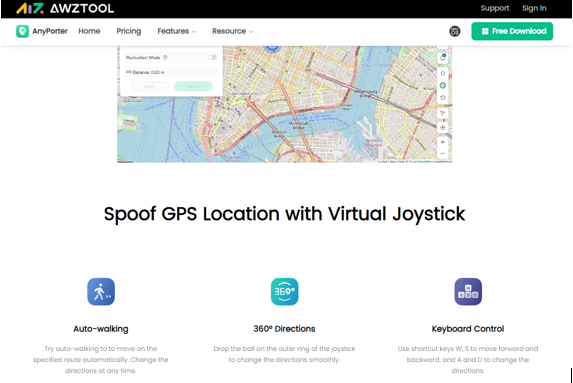Image resolution: width=573 pixels, height=383 pixels.
Task: Click the Free Download button
Action: [x=512, y=31]
